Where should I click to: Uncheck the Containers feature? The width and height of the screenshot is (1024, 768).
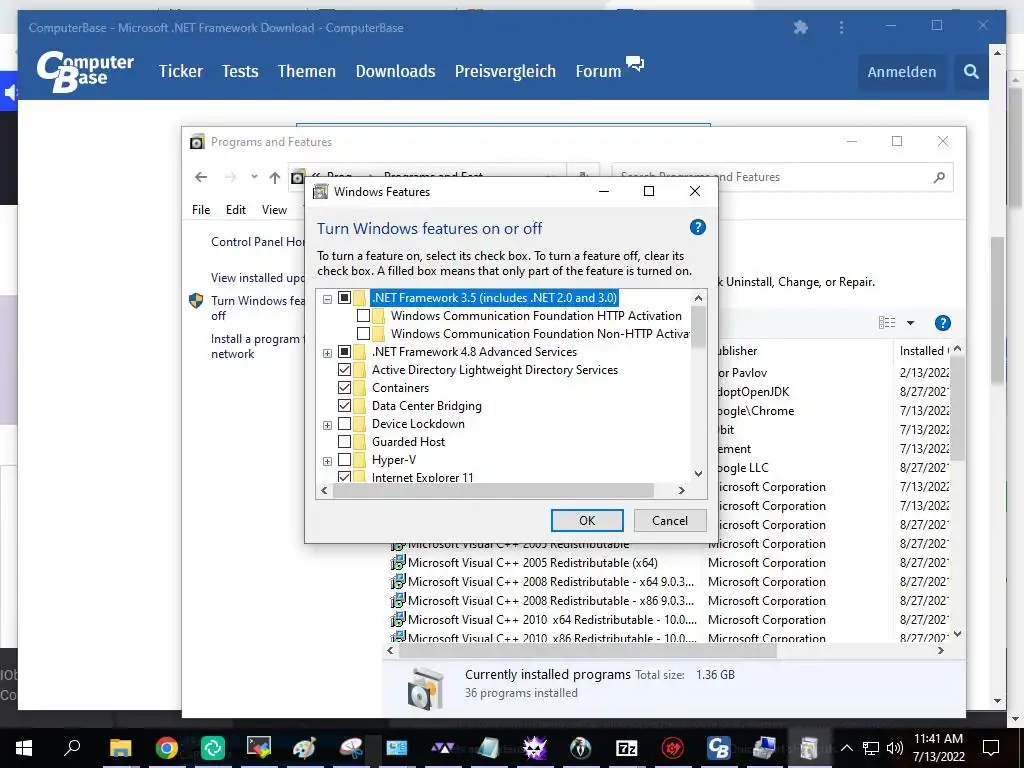[344, 388]
